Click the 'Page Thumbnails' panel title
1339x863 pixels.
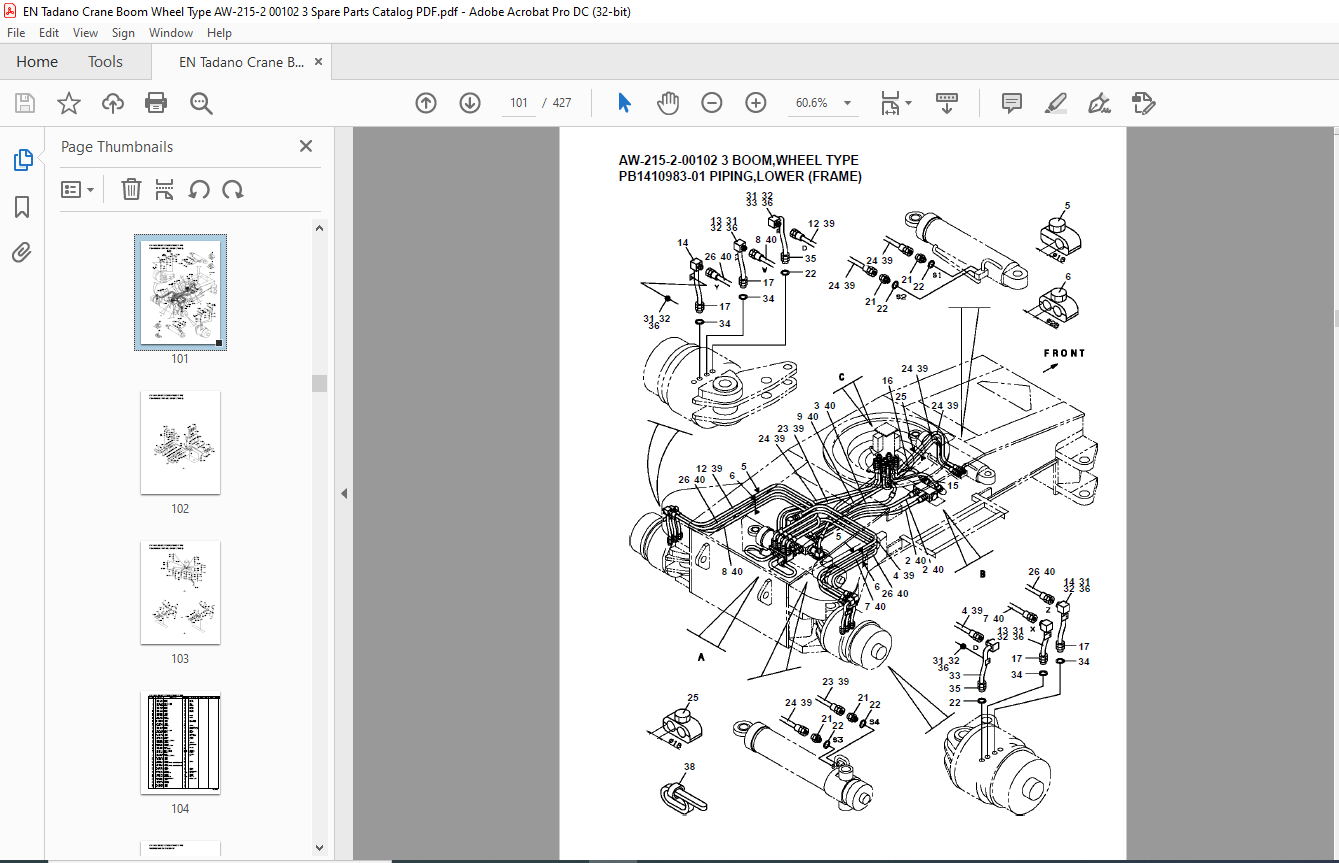pos(117,147)
